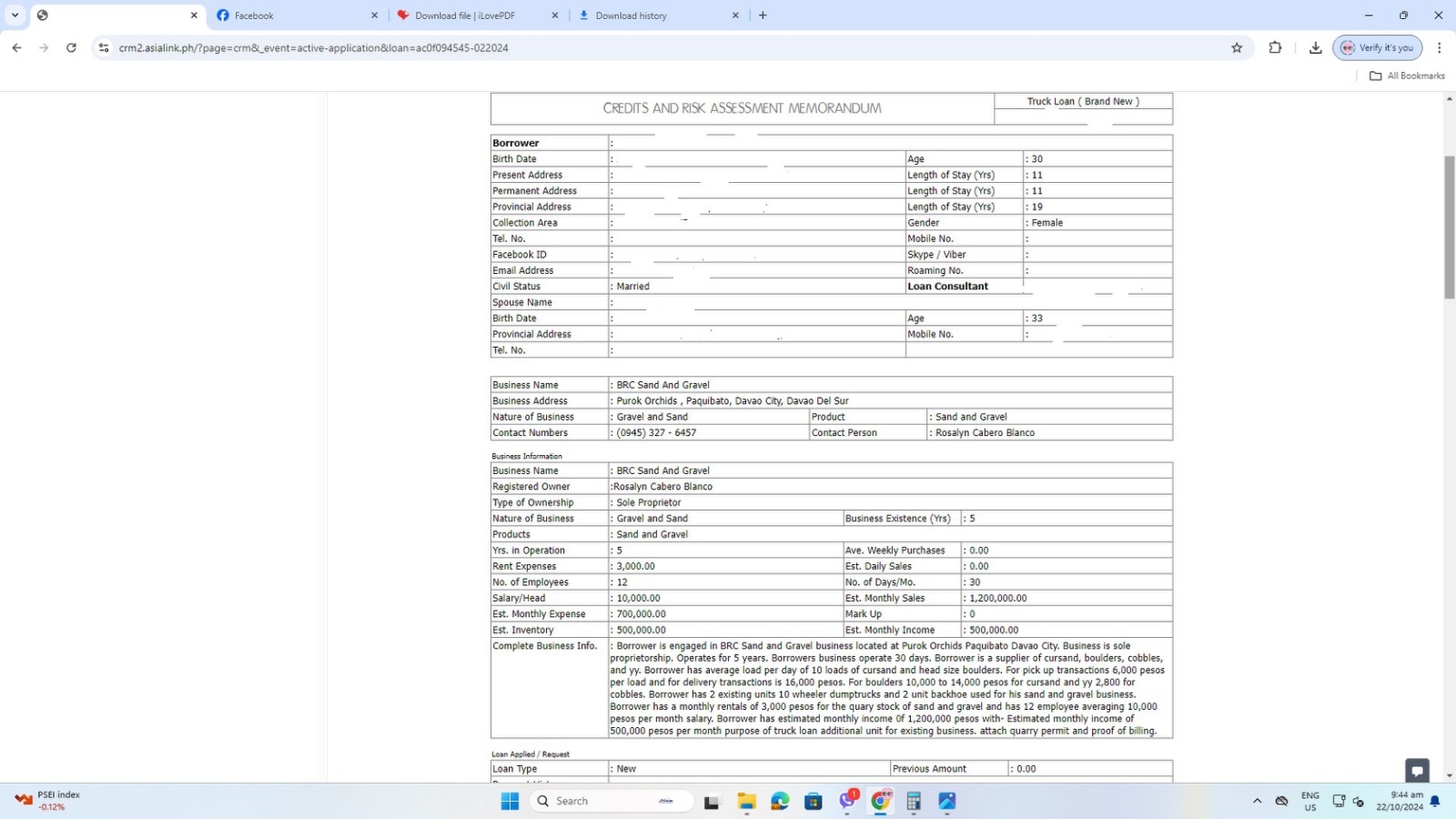Click the 'Truck Loan ( Brand New )' text
This screenshot has width=1456, height=819.
pos(1083,101)
